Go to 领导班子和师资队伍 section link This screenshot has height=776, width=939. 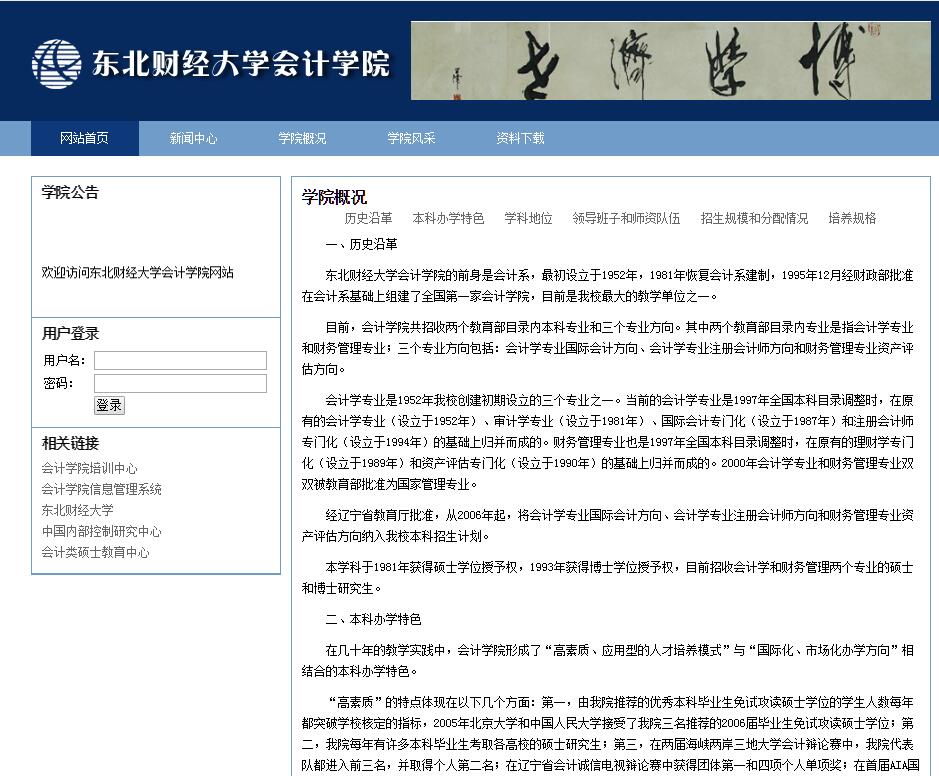point(626,218)
